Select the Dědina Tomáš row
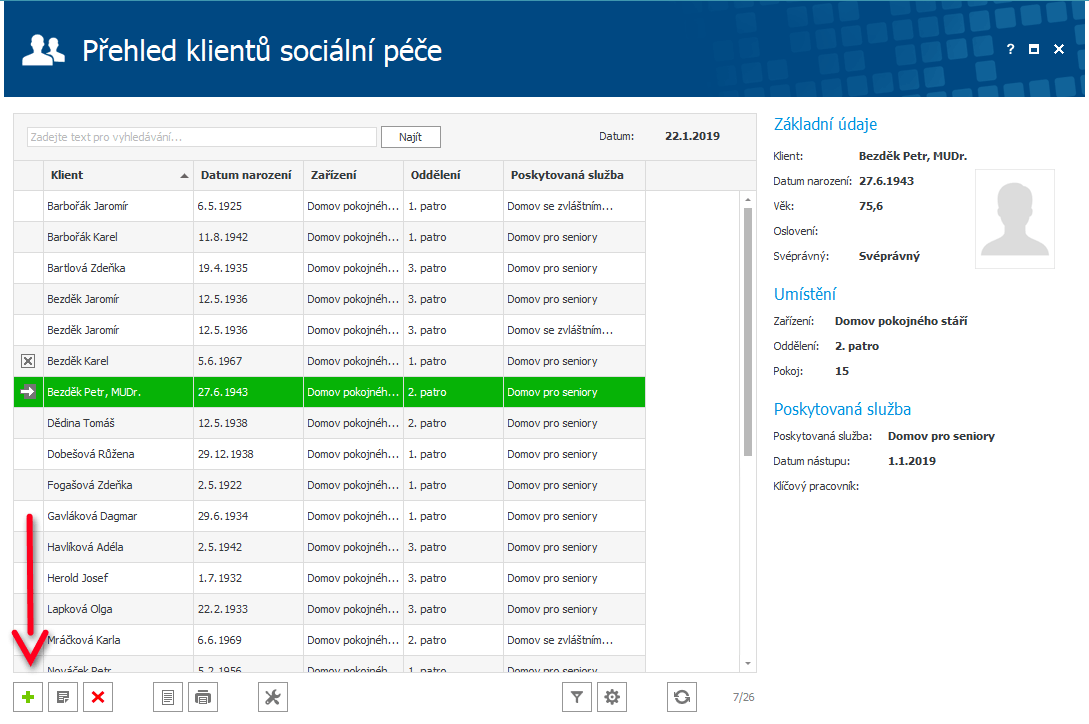This screenshot has width=1089, height=724. (329, 423)
